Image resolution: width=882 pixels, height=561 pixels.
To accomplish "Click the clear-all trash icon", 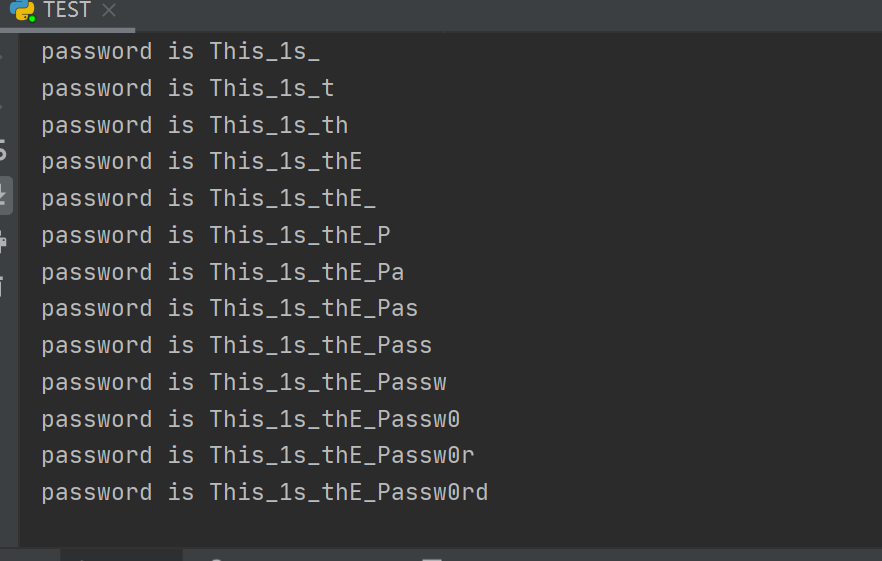I will (2, 286).
